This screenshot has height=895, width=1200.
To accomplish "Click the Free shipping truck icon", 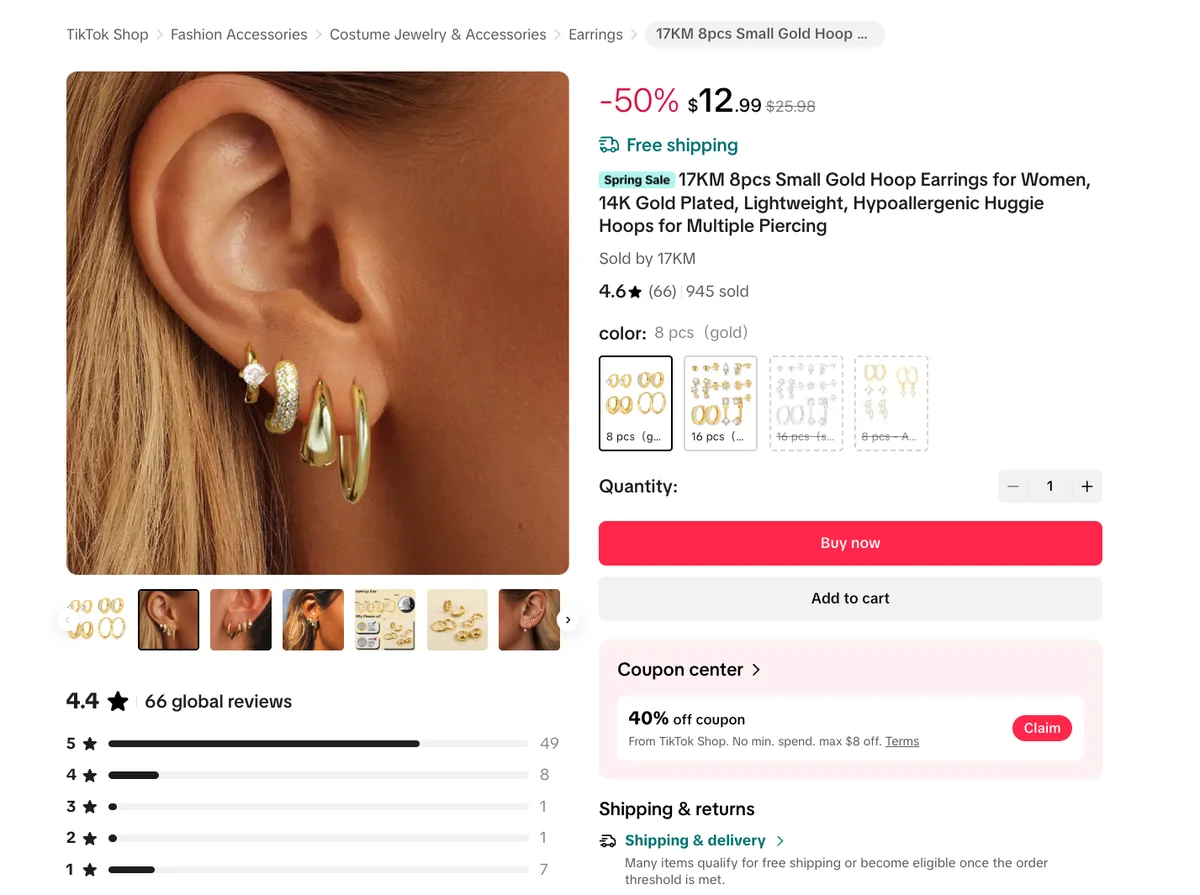I will [x=609, y=145].
